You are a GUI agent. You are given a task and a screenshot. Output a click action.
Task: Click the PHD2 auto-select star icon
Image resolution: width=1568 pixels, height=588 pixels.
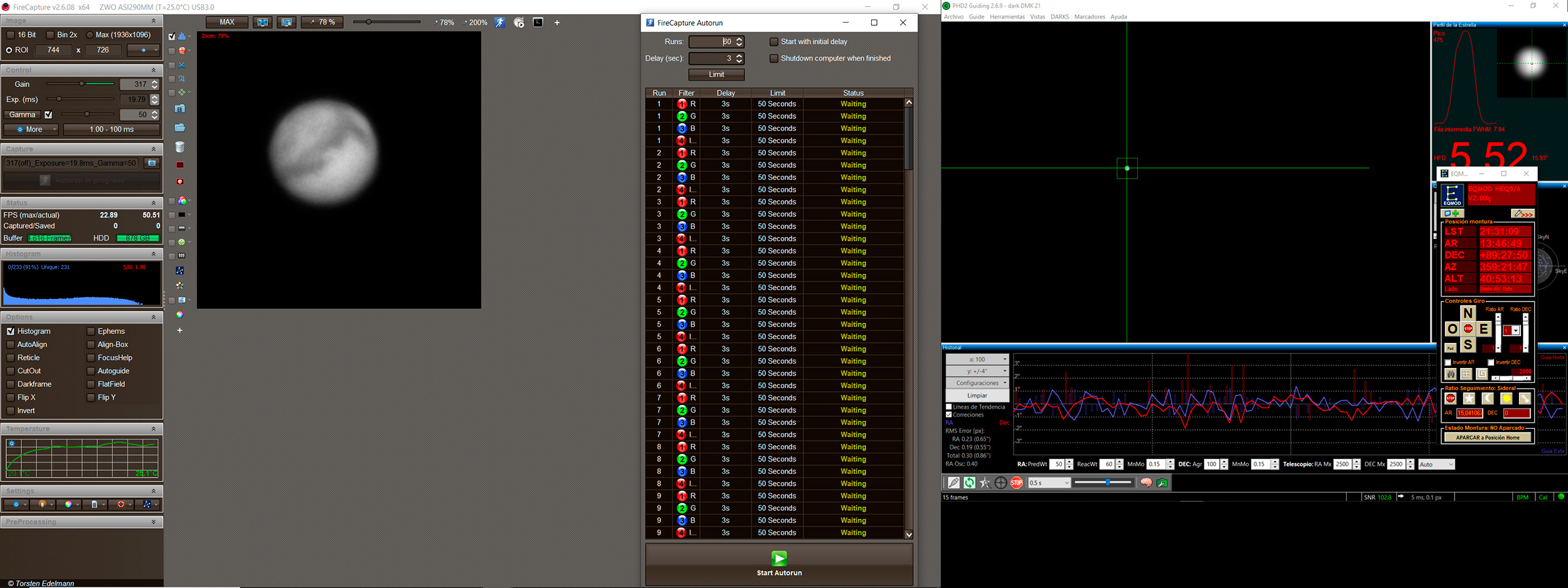click(985, 483)
